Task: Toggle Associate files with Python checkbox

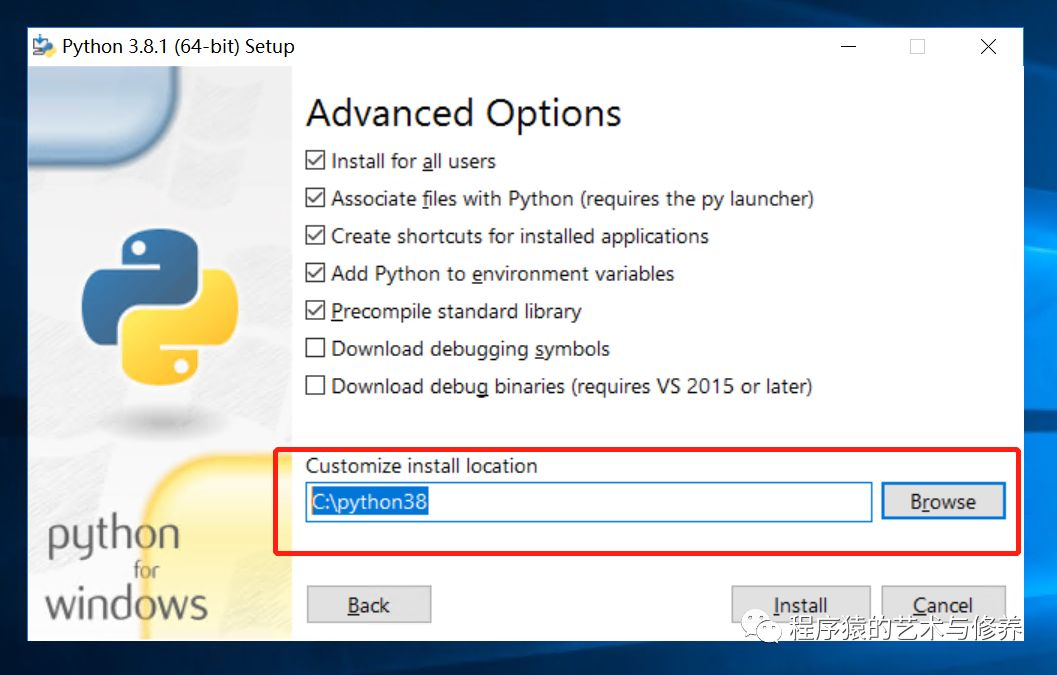Action: (315, 198)
